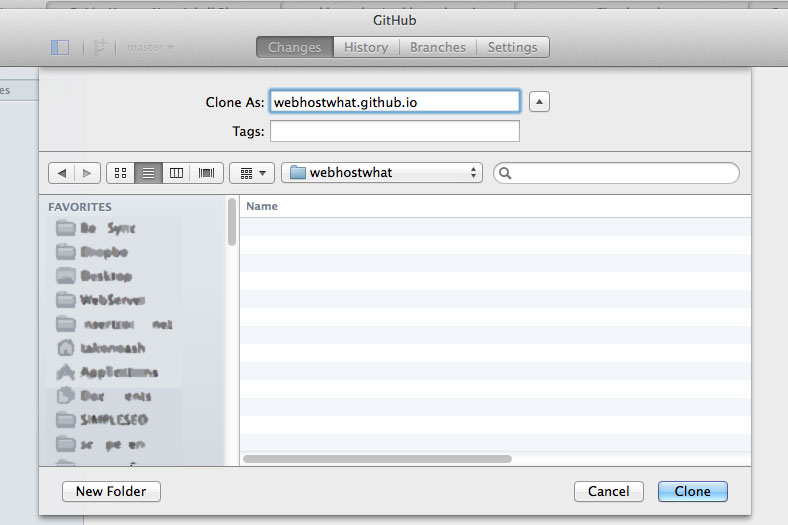This screenshot has height=525, width=788.
Task: Open the item arrangement dropdown
Action: (x=252, y=173)
